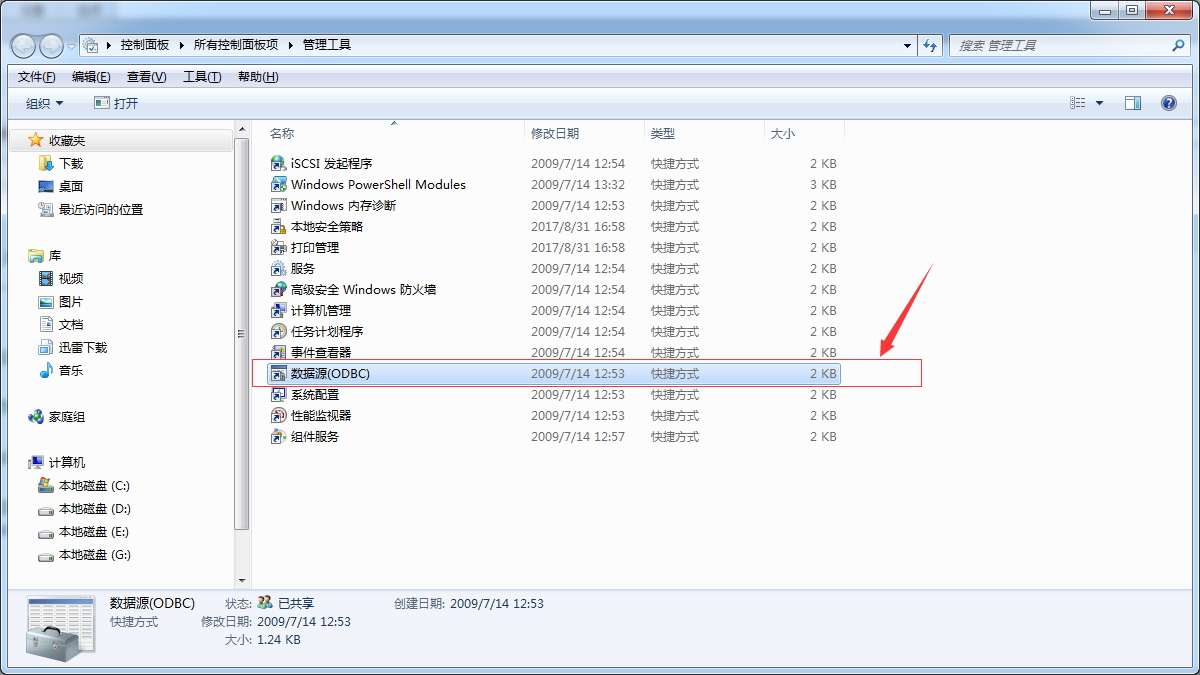The width and height of the screenshot is (1200, 675).
Task: Select the Windows PowerShell Modules icon
Action: tap(279, 184)
